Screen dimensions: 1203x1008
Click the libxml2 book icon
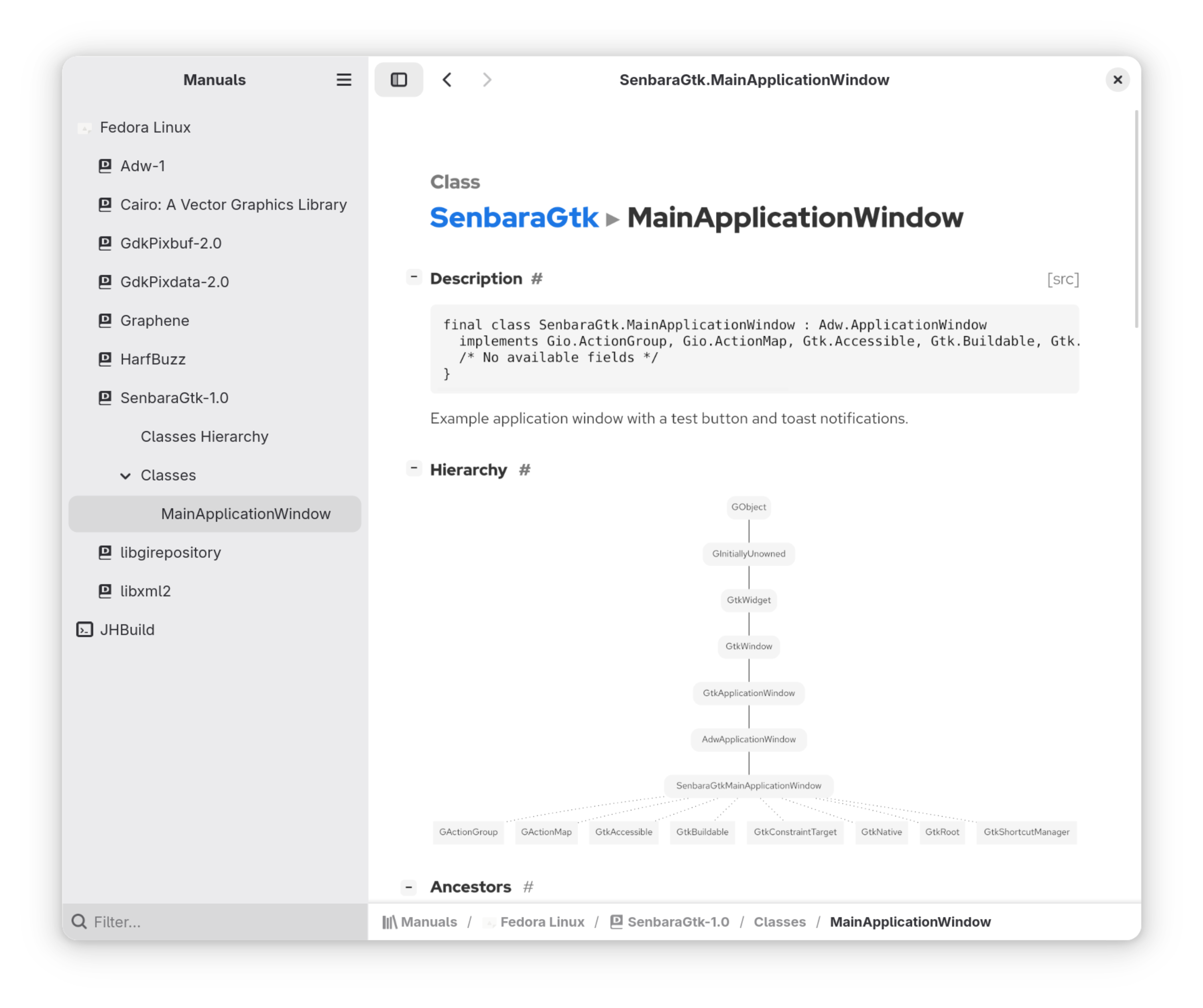point(105,591)
